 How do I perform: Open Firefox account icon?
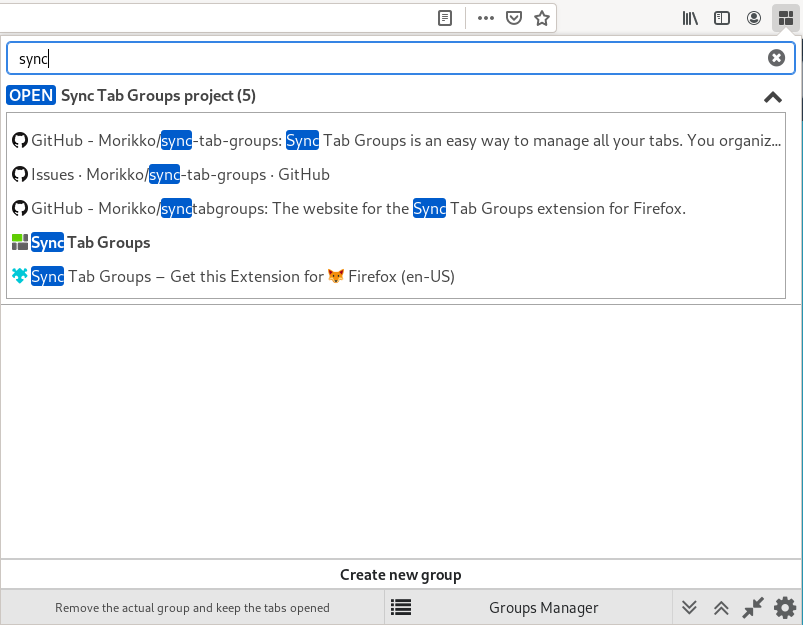pyautogui.click(x=753, y=18)
